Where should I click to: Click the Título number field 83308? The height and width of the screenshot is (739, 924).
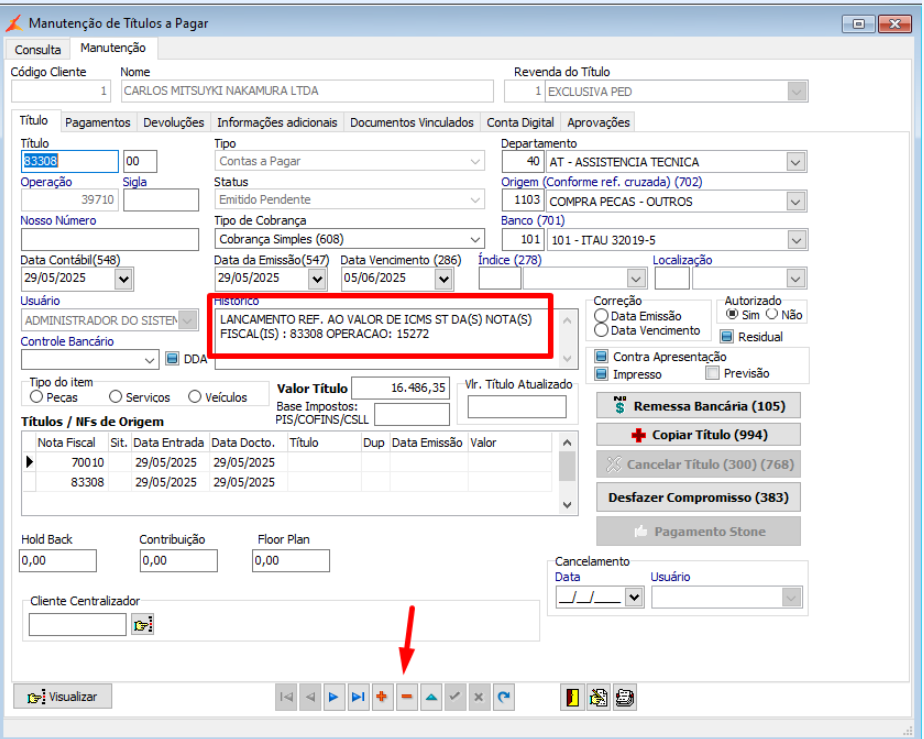(70, 161)
